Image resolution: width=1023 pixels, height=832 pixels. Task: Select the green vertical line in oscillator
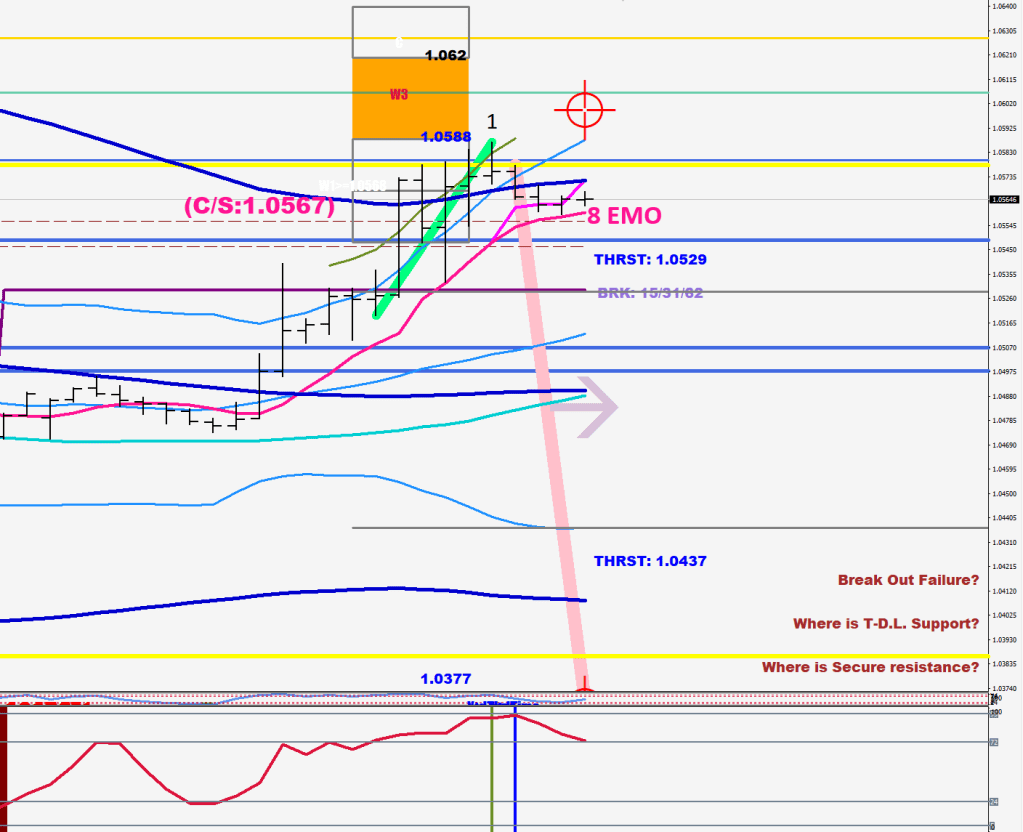tap(492, 770)
